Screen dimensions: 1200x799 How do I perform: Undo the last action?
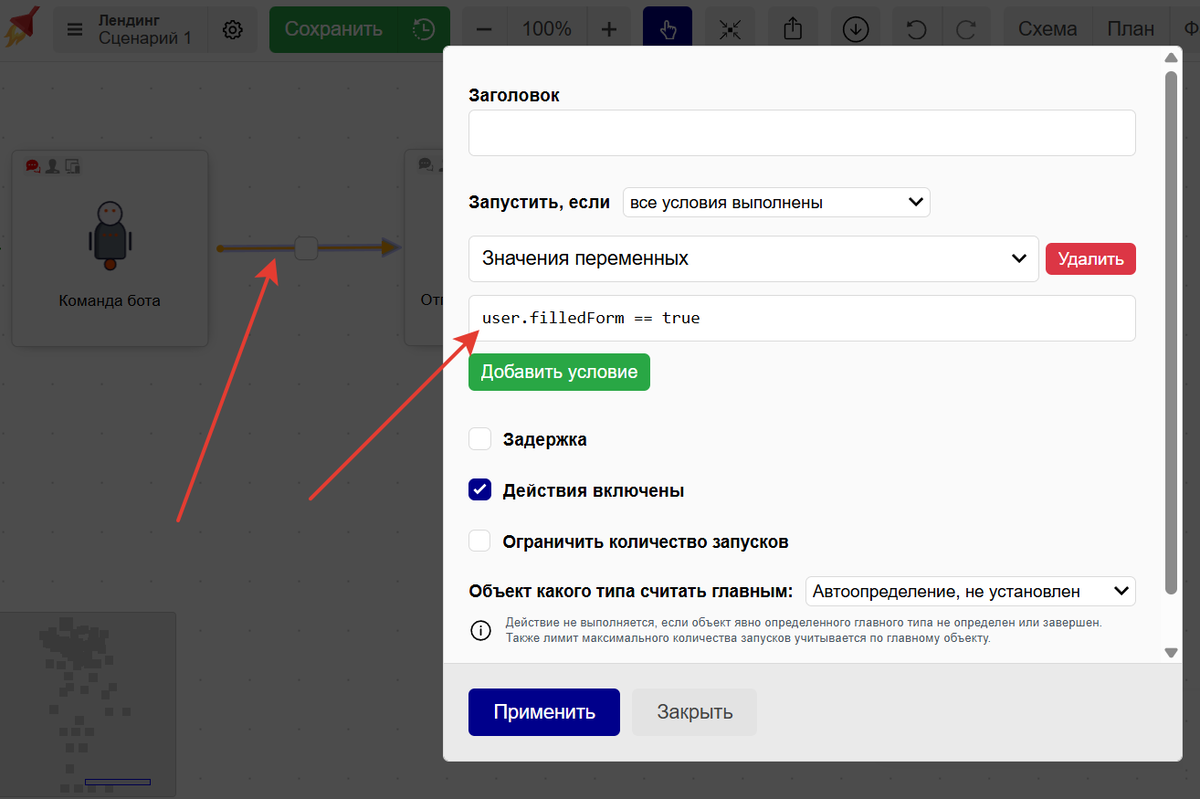coord(917,28)
